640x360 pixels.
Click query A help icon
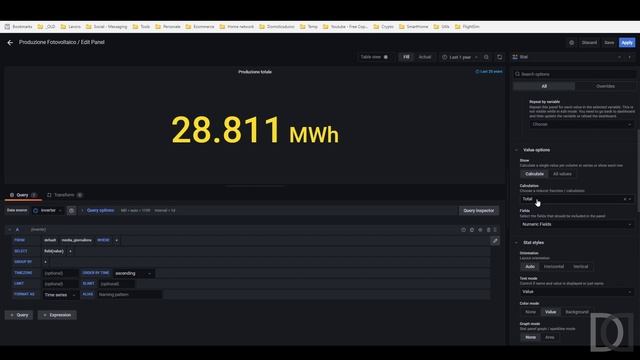coord(463,230)
